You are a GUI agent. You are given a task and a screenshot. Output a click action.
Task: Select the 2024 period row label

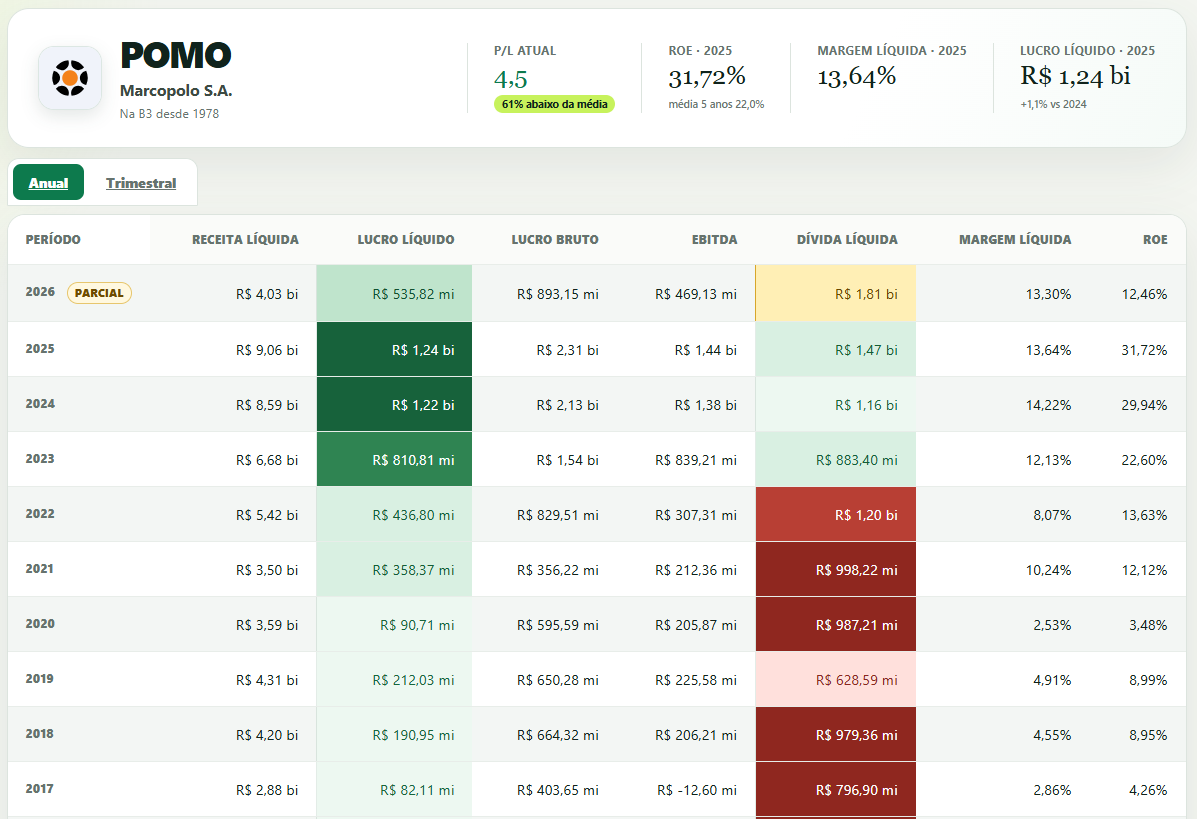[x=40, y=404]
